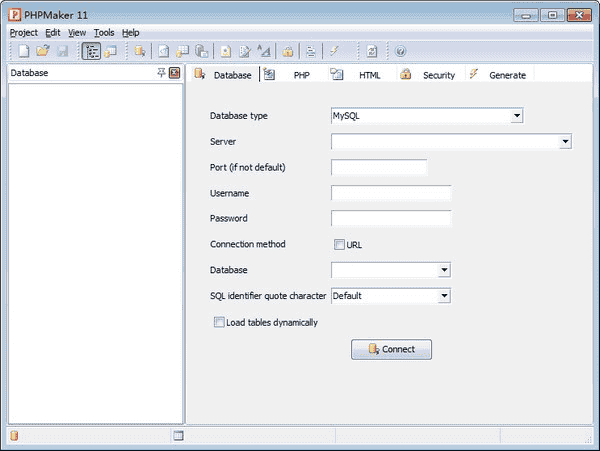Open SQL identifier quote character dropdown
The height and width of the screenshot is (451, 600).
point(444,296)
